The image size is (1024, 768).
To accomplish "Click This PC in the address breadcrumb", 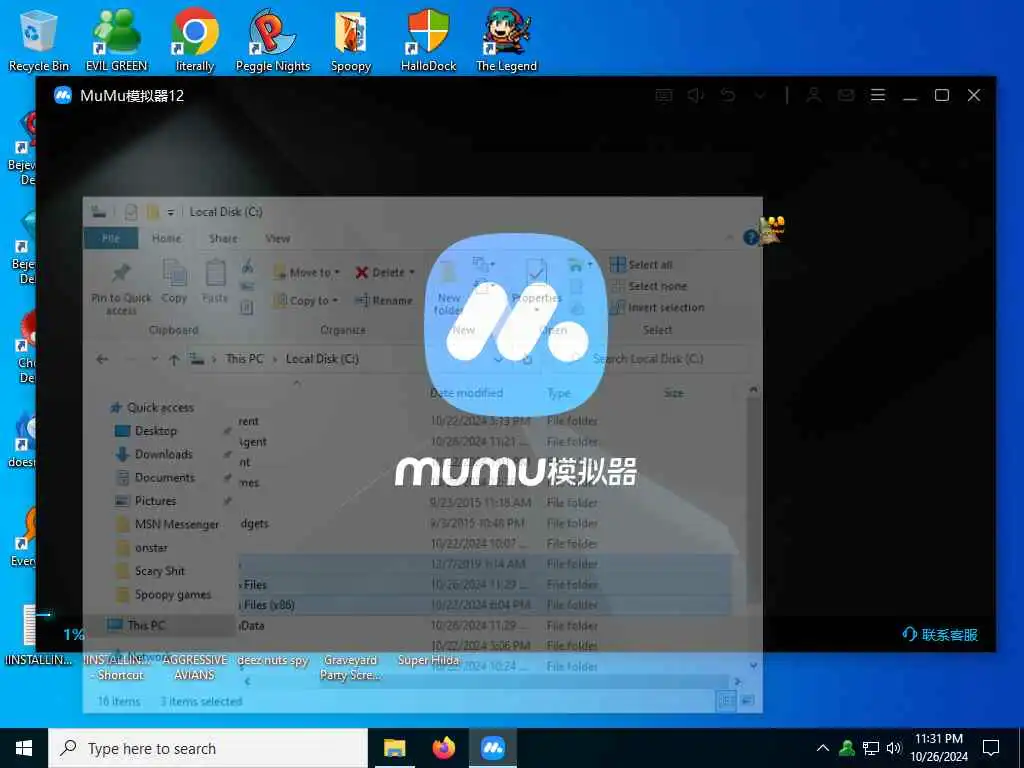I will [x=244, y=359].
